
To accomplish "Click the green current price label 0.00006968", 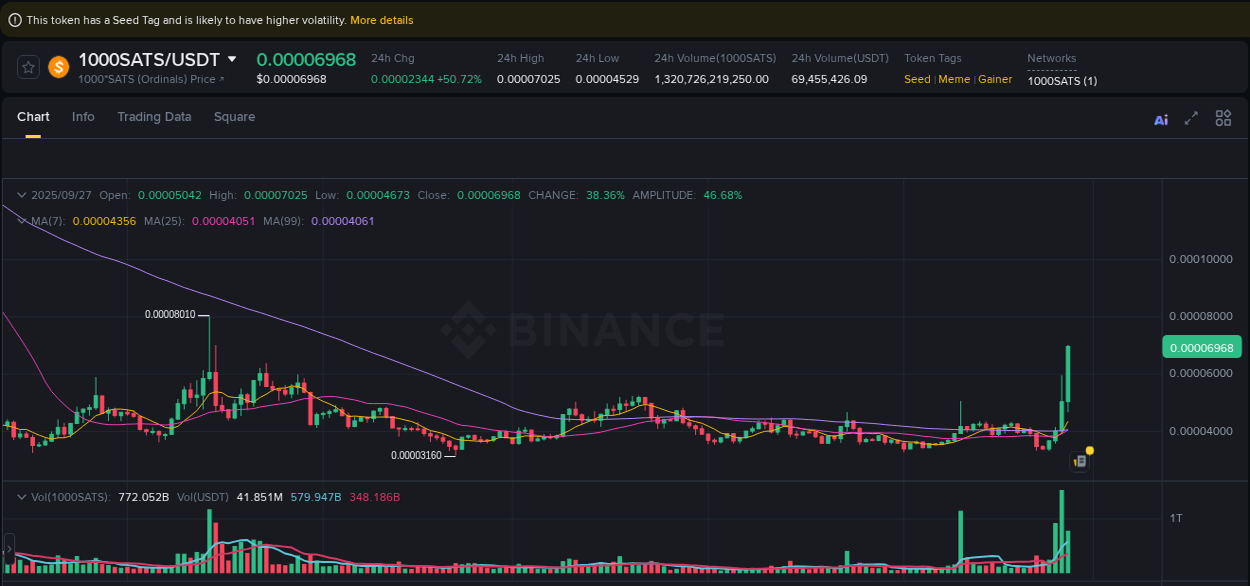I will 1202,347.
